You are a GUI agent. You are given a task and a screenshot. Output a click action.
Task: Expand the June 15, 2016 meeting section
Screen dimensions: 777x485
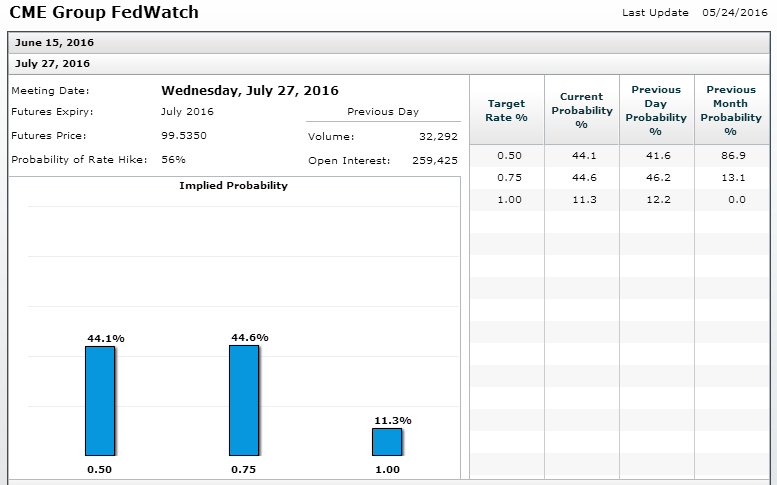click(x=389, y=43)
